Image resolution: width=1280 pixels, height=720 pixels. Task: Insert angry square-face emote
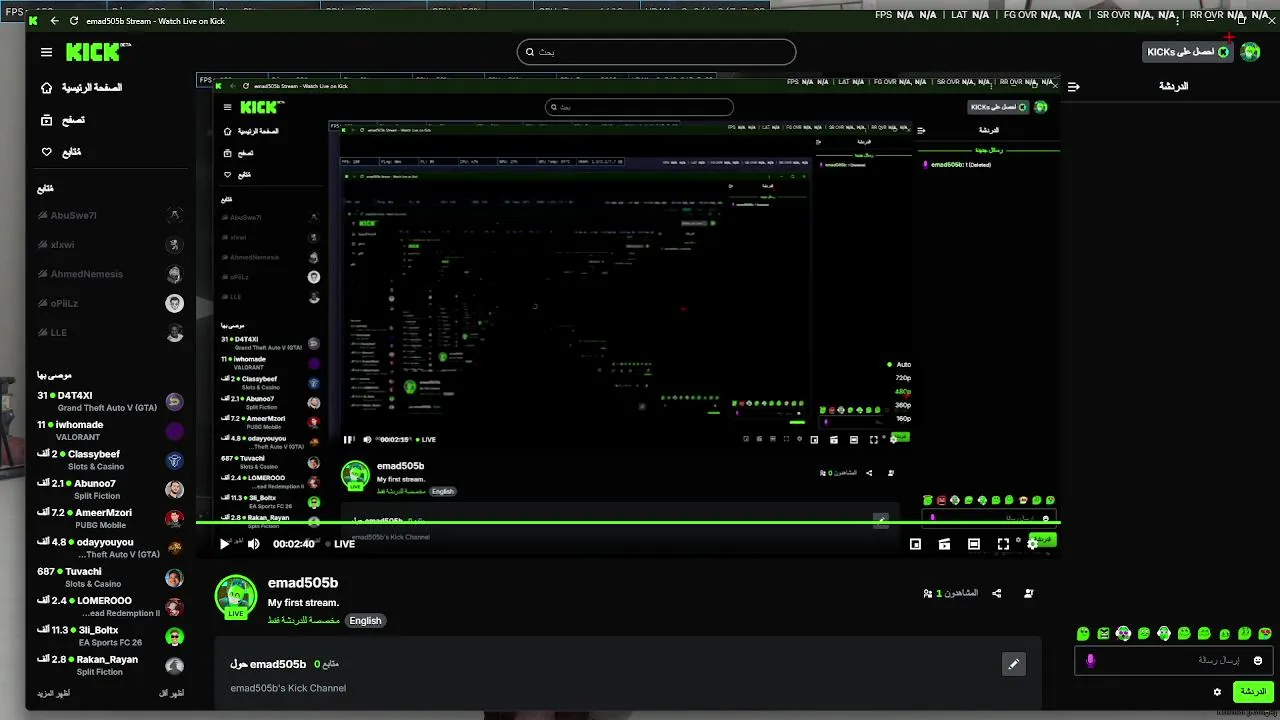pyautogui.click(x=1103, y=633)
